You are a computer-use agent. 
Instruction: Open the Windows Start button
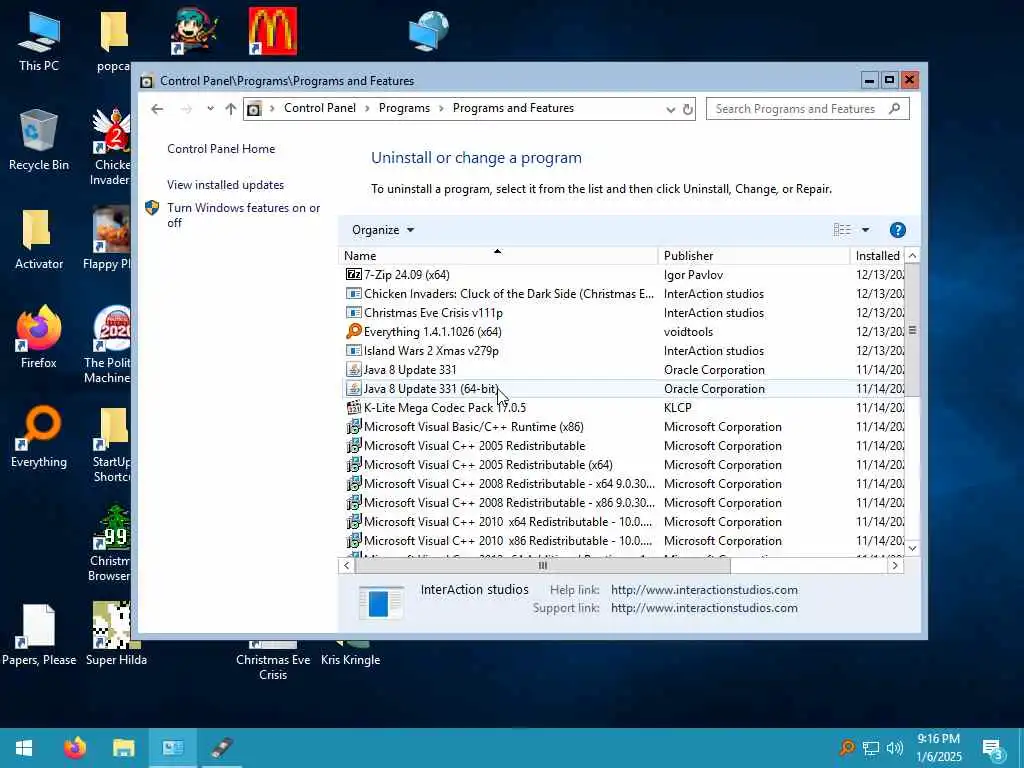tap(24, 748)
